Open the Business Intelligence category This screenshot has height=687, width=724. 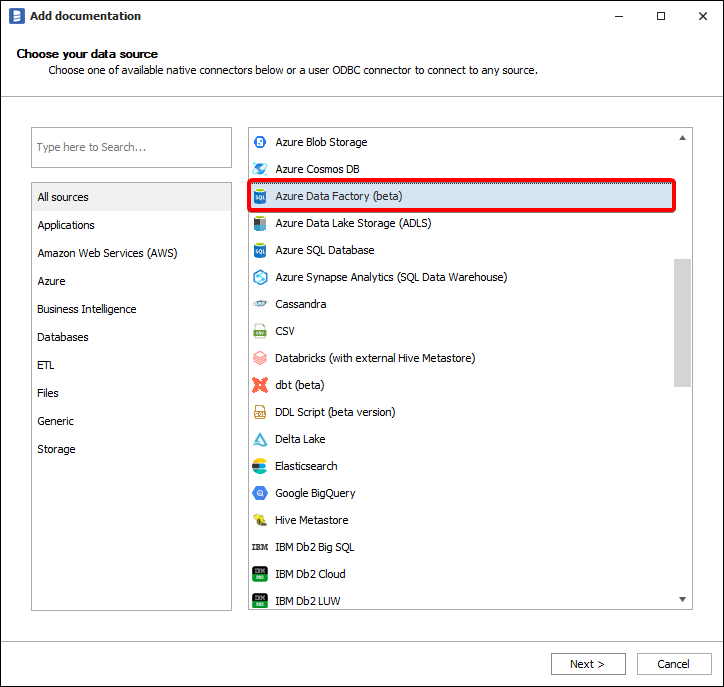(87, 309)
